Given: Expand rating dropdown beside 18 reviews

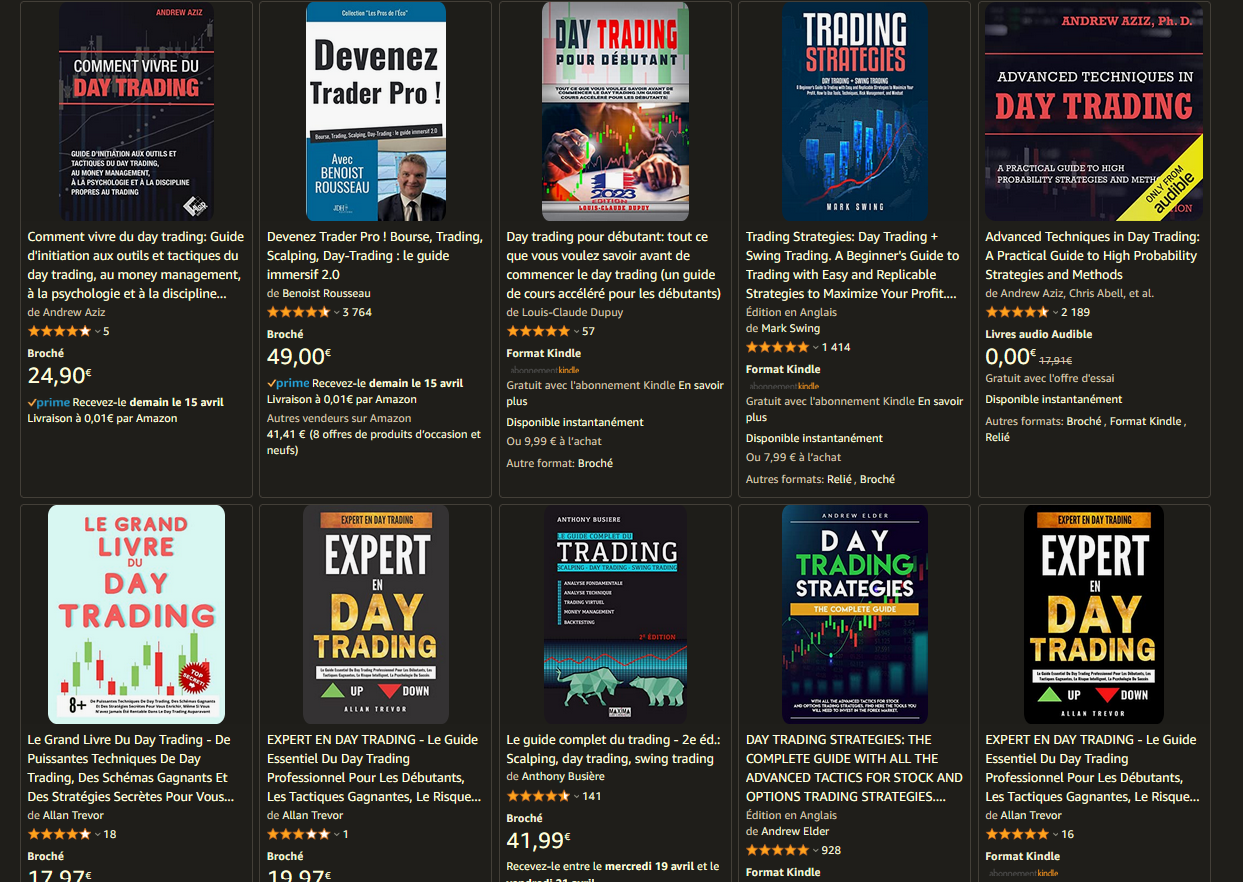Looking at the screenshot, I should click(97, 835).
